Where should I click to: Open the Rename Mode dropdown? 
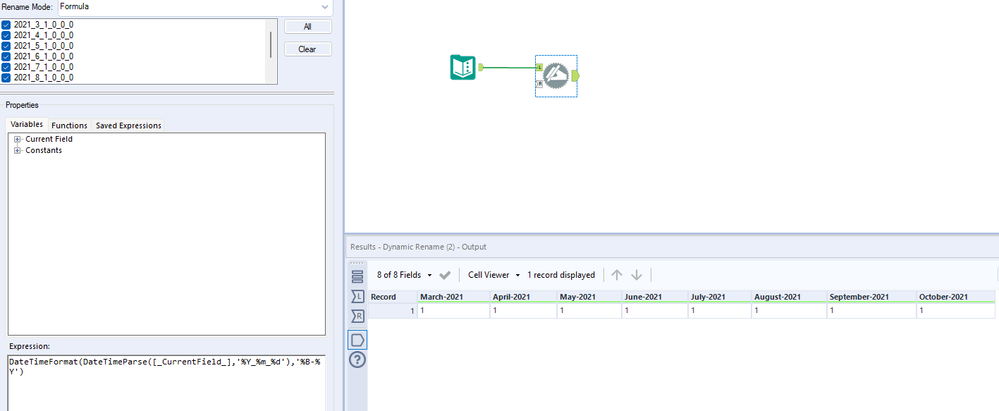[195, 7]
